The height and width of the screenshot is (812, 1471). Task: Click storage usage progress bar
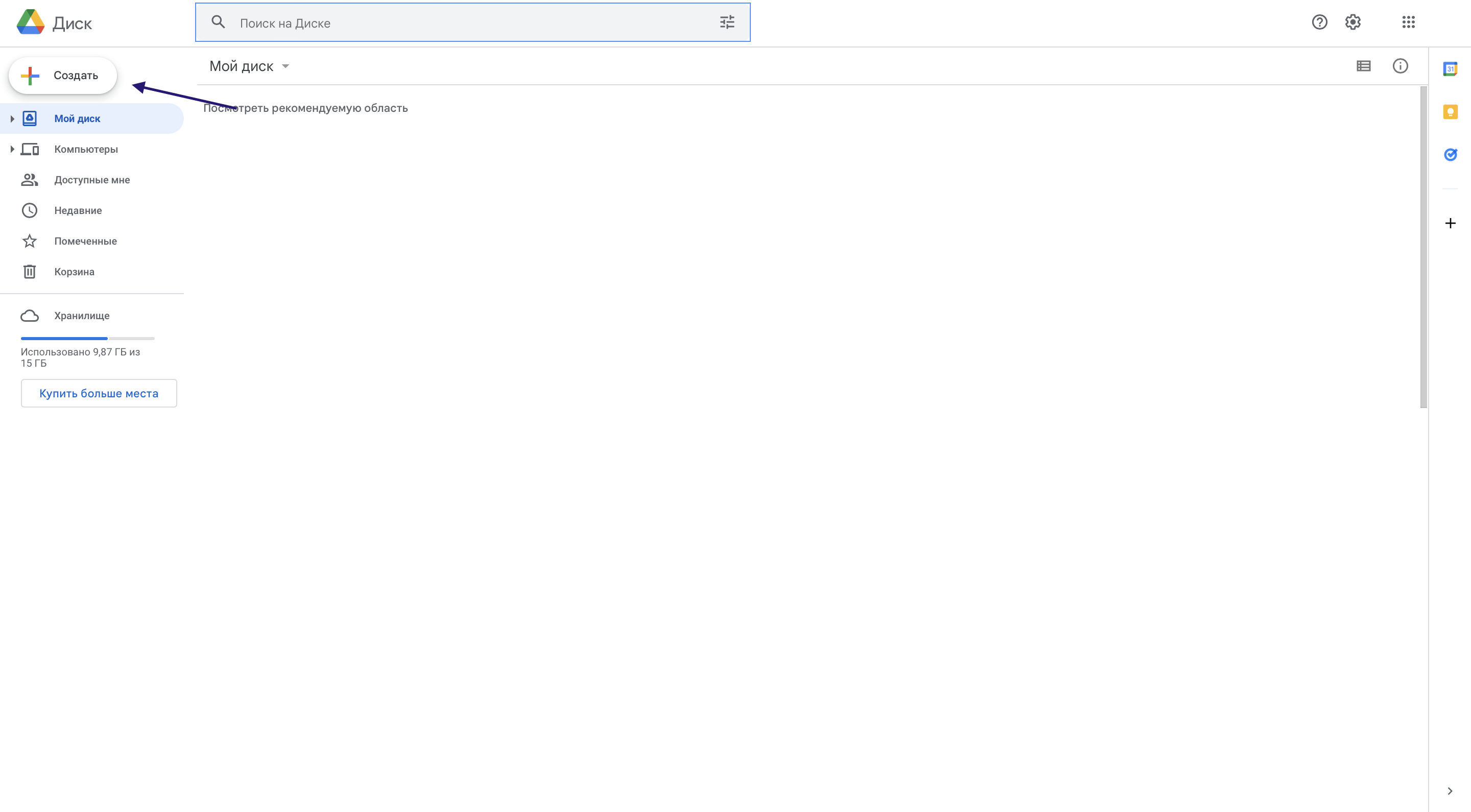(87, 339)
